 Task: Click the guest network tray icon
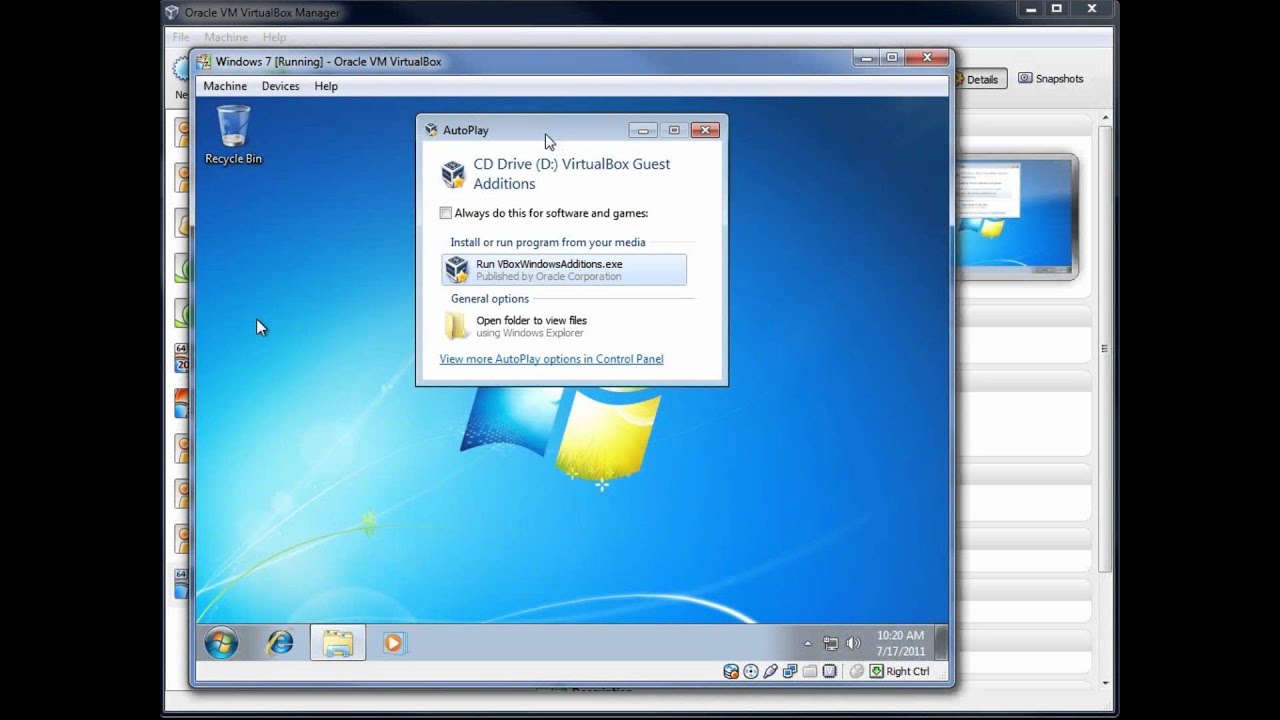[x=830, y=643]
